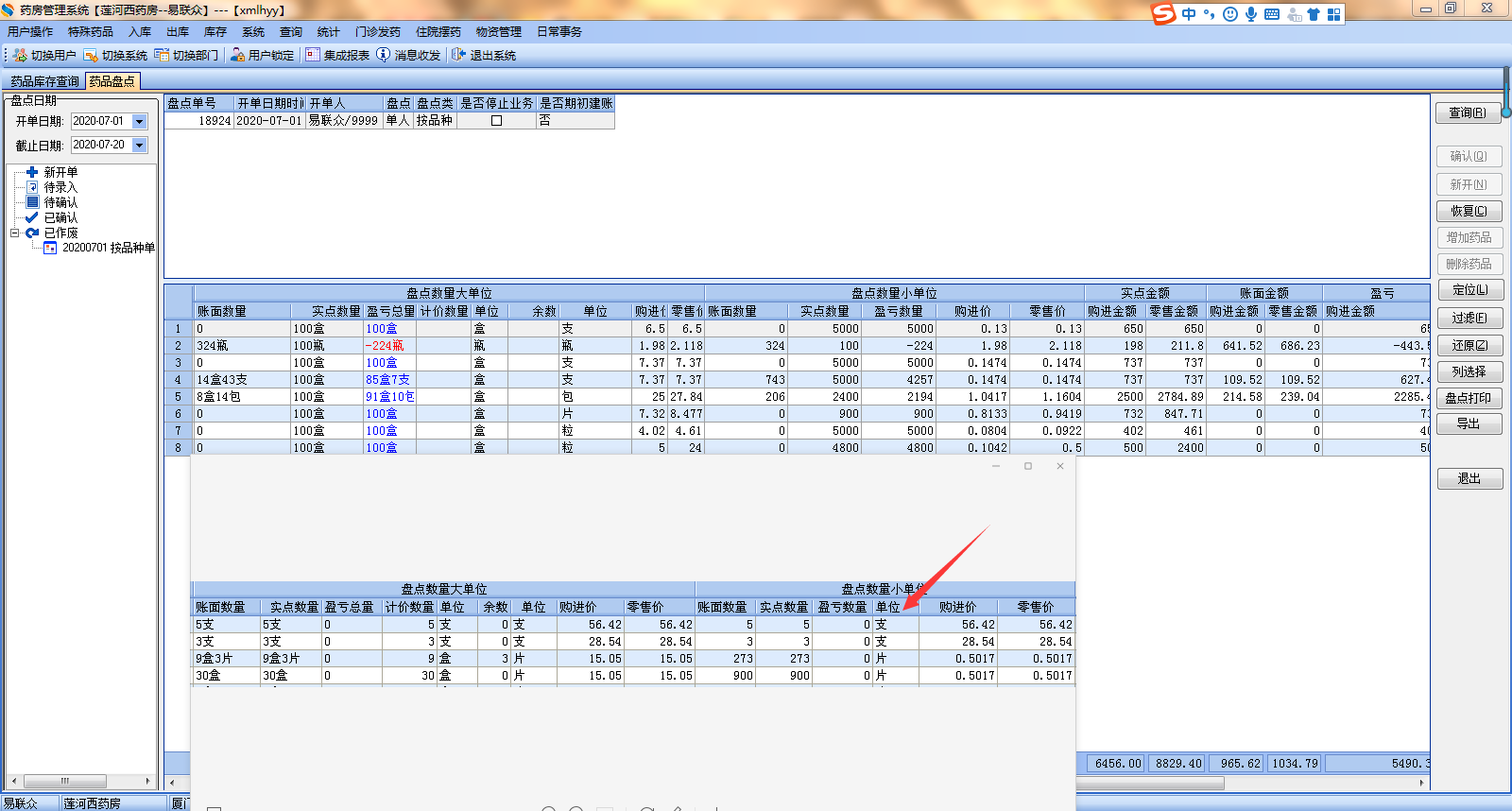
Task: Collapse the 已作废 tree node
Action: click(x=14, y=233)
